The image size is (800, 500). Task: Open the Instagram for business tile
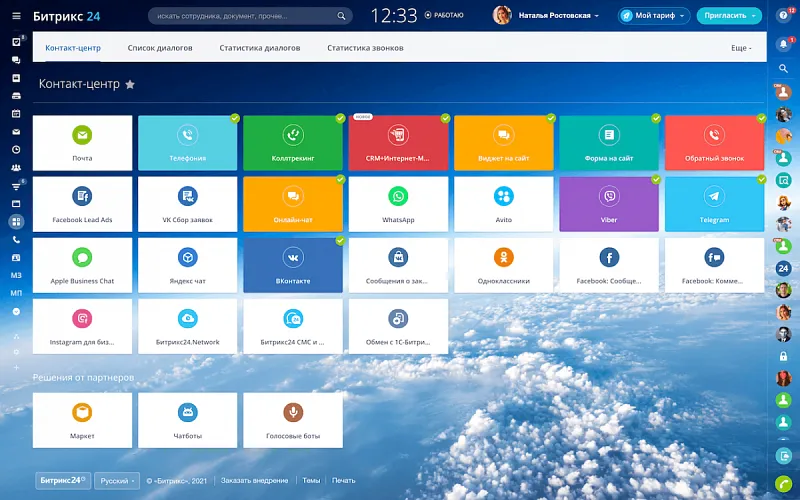coord(82,325)
